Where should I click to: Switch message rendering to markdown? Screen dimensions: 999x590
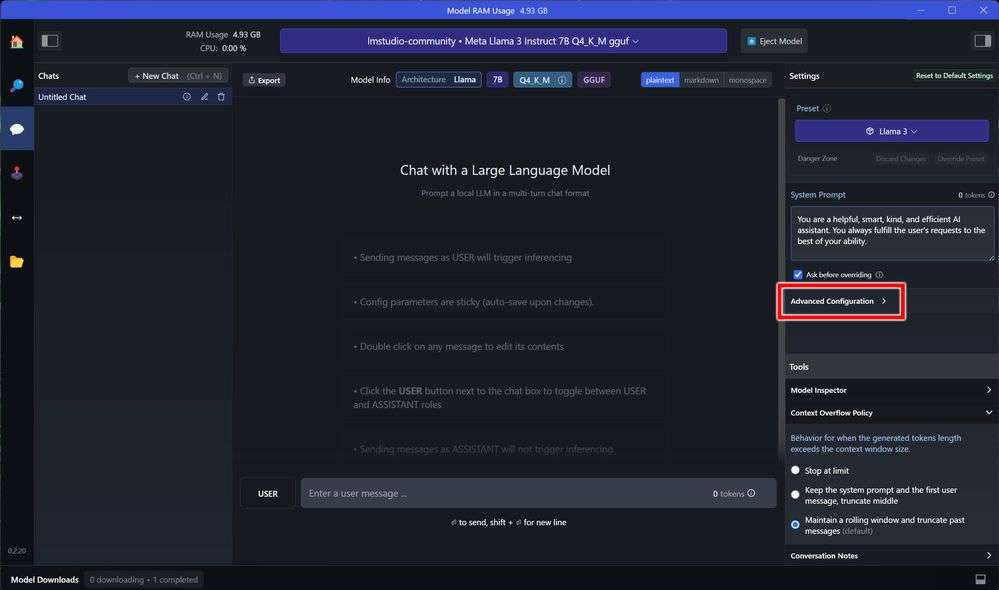click(701, 80)
